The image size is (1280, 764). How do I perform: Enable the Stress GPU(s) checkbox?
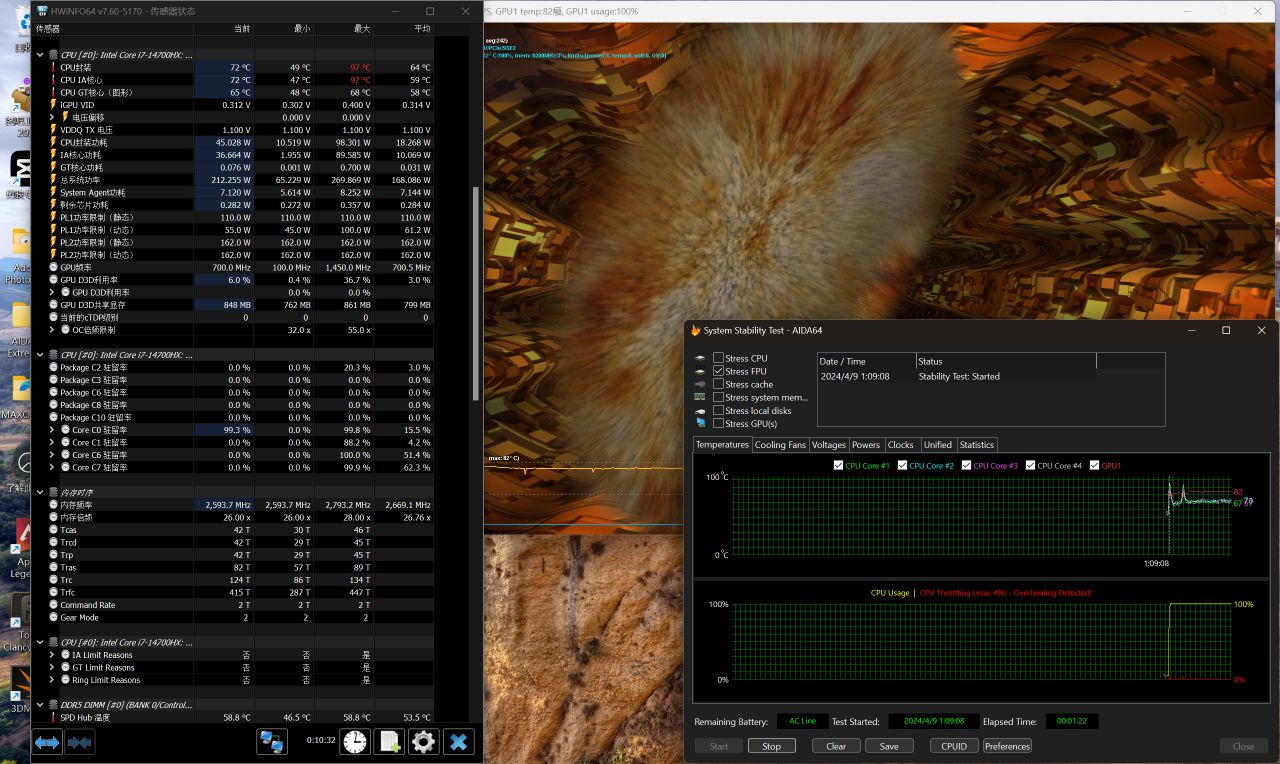(x=718, y=423)
